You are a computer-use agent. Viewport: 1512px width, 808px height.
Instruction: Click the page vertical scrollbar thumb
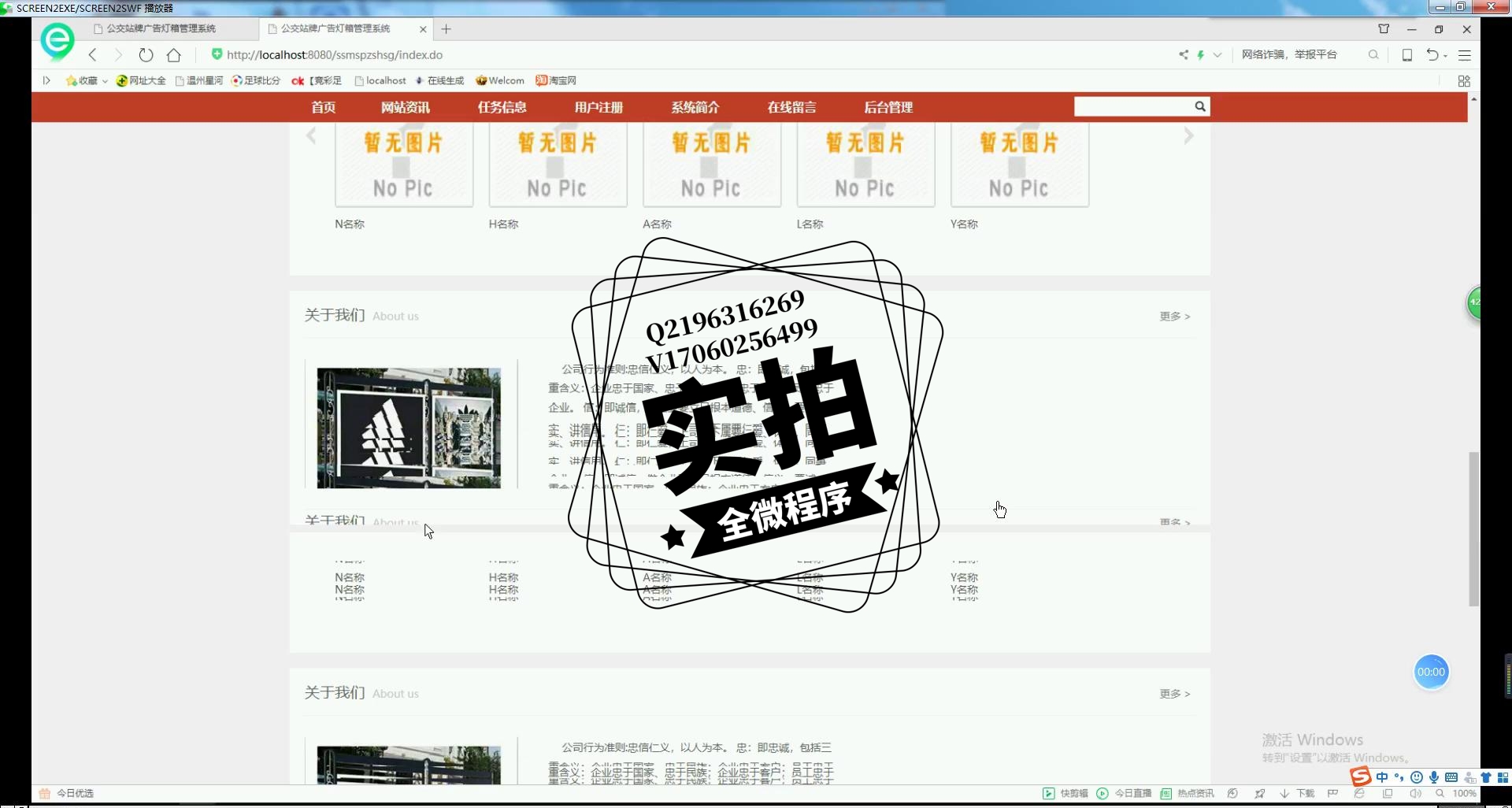coord(1473,528)
